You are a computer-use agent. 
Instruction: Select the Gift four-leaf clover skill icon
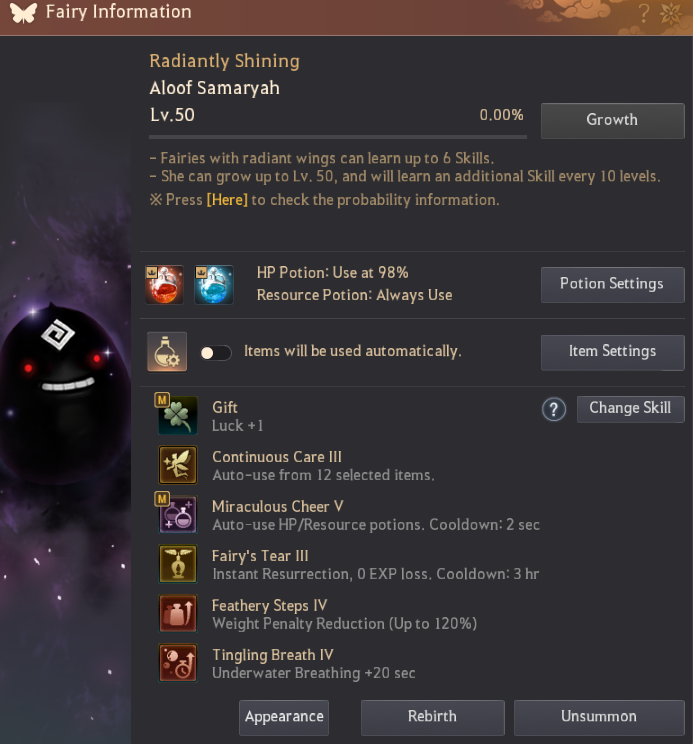[x=177, y=415]
